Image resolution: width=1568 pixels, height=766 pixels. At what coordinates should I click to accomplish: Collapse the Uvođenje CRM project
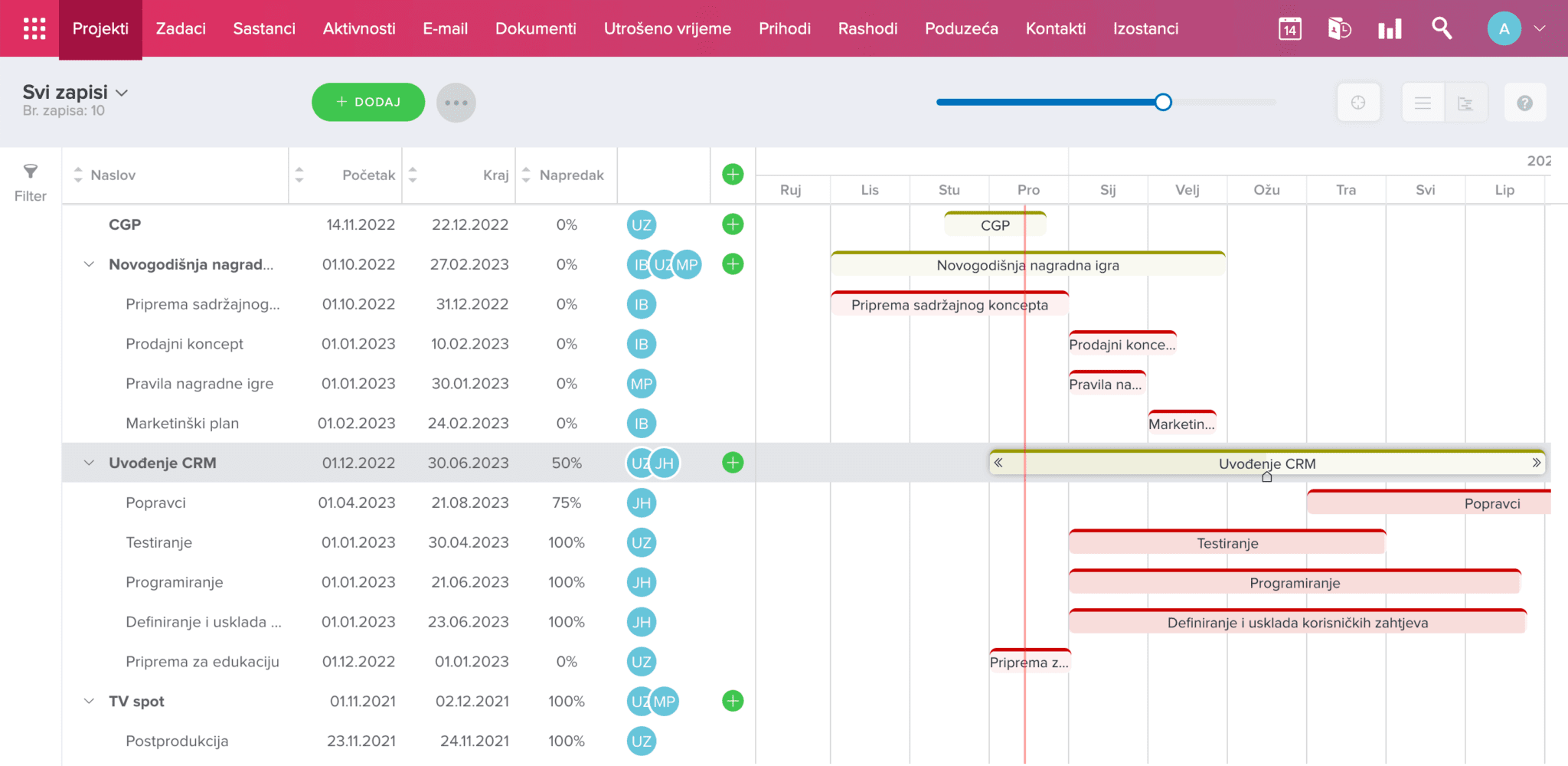pyautogui.click(x=89, y=463)
